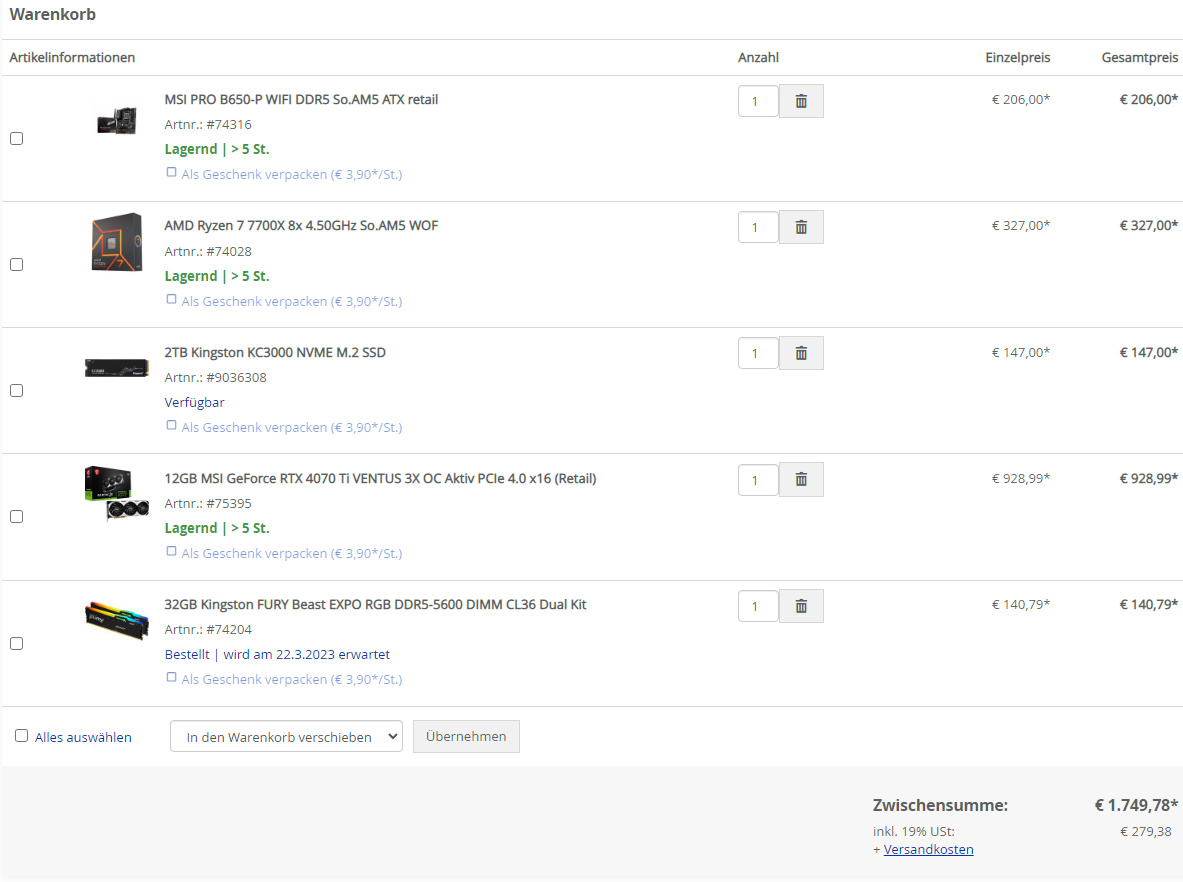Open the RTX 4070 Ti graphics card thumbnail
Viewport: 1183px width, 882px height.
click(117, 493)
